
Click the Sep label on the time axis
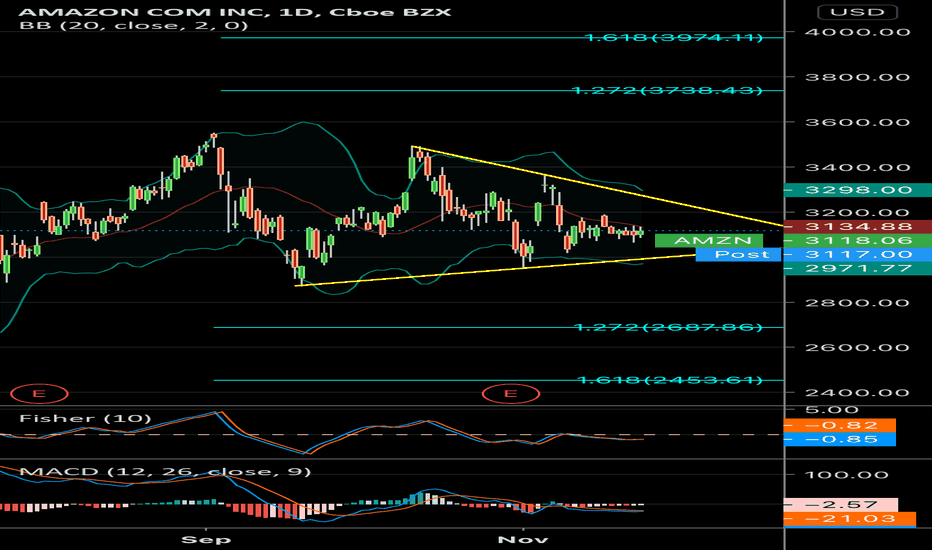click(206, 540)
